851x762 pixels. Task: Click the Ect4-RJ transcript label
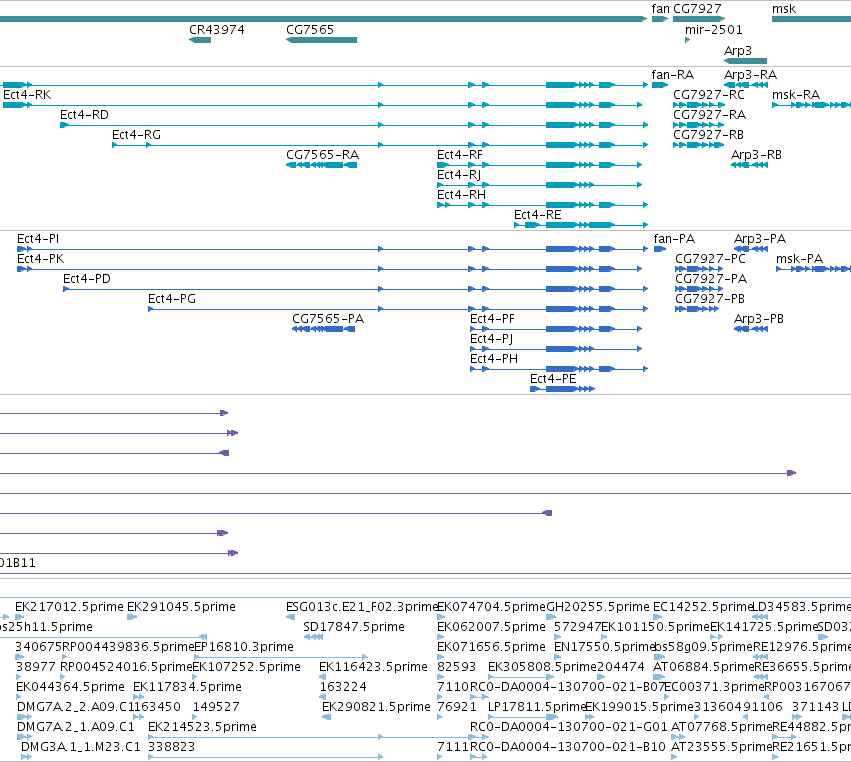point(459,175)
